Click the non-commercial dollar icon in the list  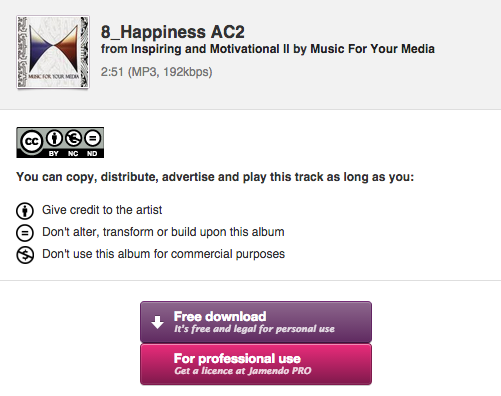[25, 255]
